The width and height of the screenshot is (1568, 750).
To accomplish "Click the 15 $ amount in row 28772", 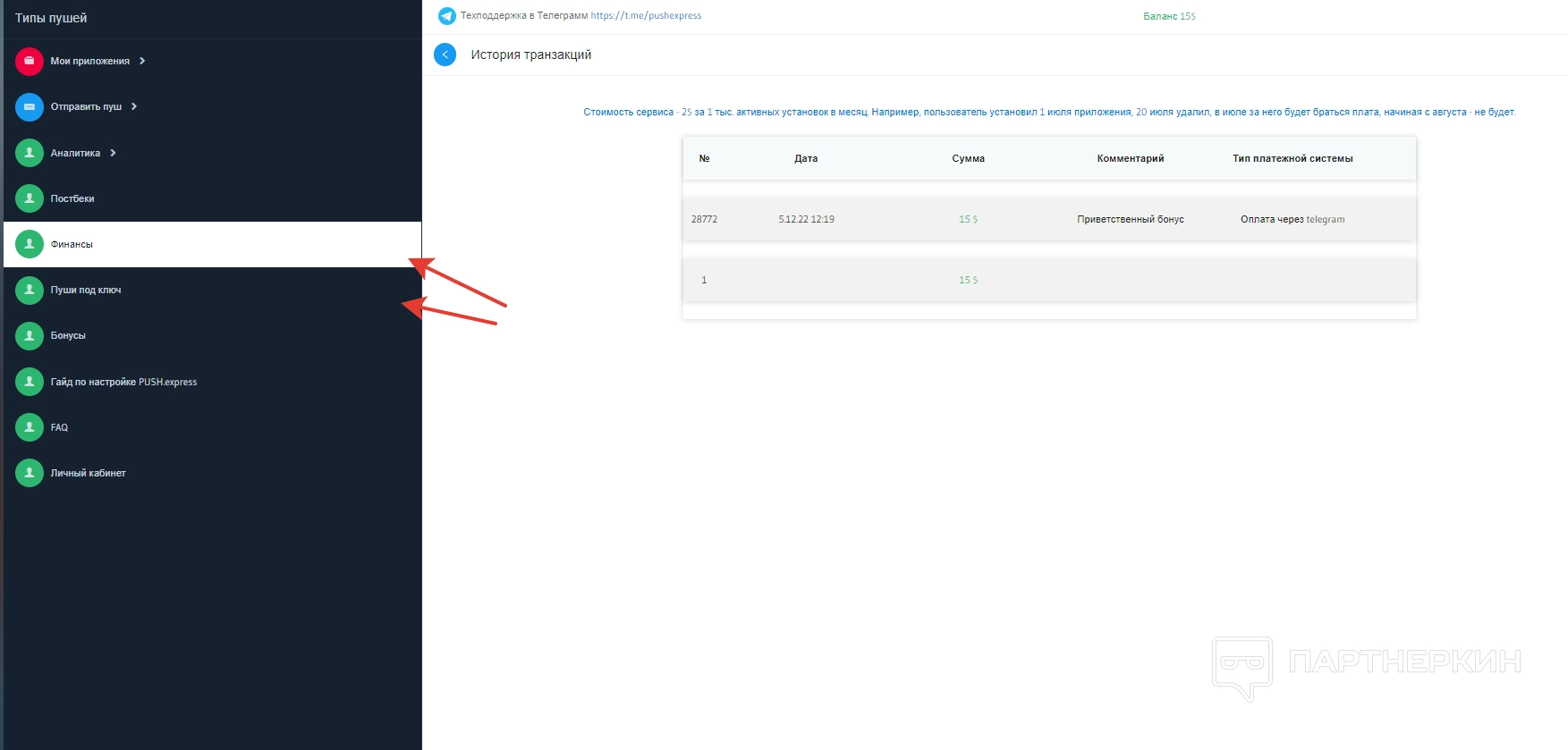I will [x=968, y=219].
